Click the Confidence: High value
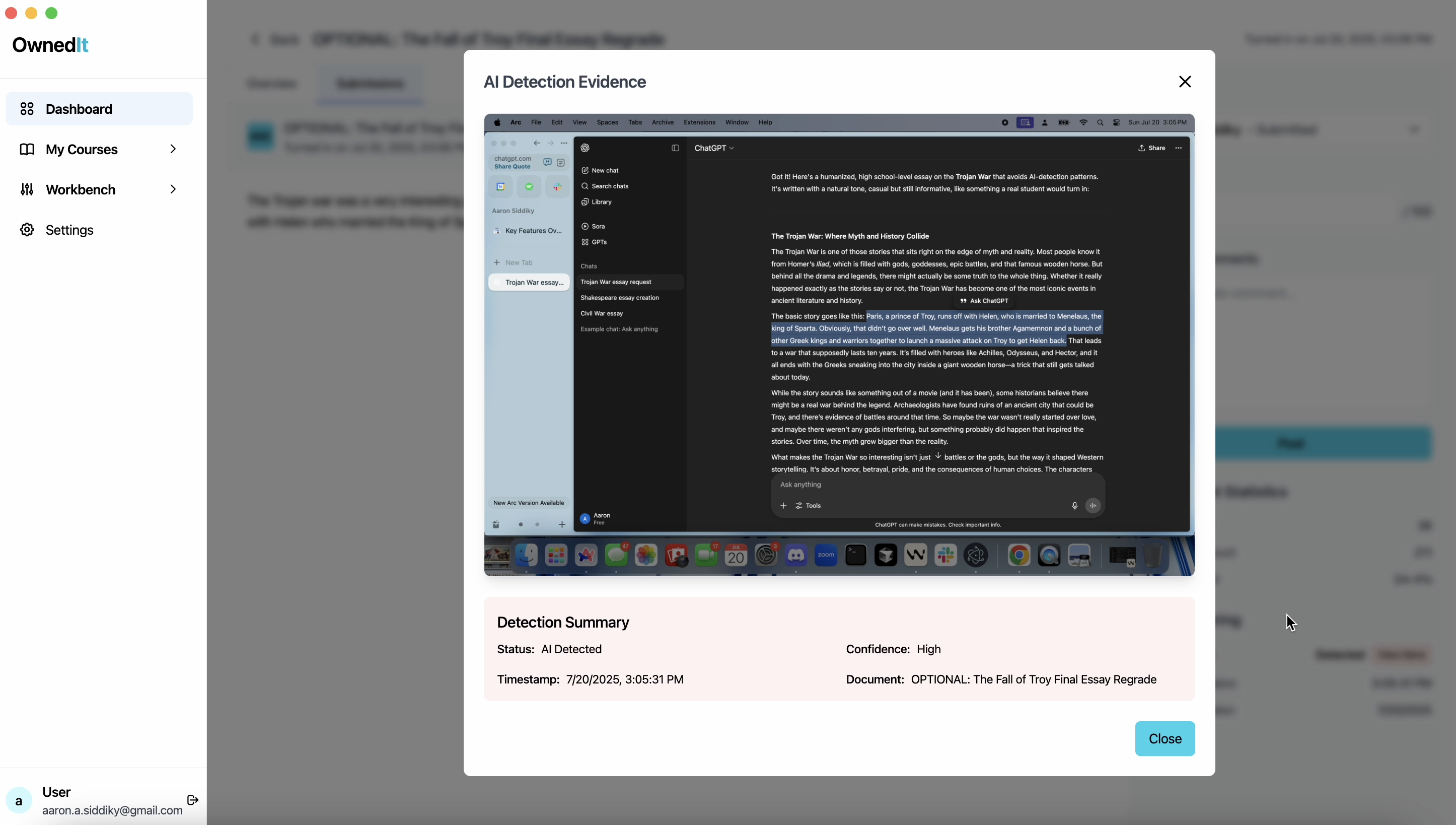The image size is (1456, 825). tap(928, 649)
